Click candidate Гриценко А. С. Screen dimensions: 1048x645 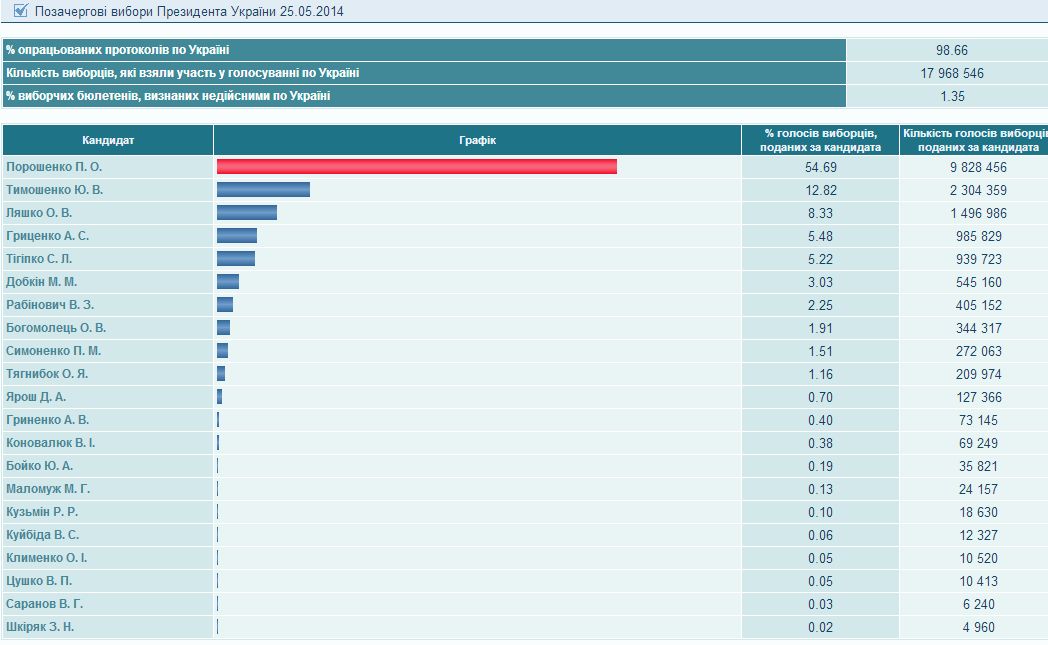[47, 236]
